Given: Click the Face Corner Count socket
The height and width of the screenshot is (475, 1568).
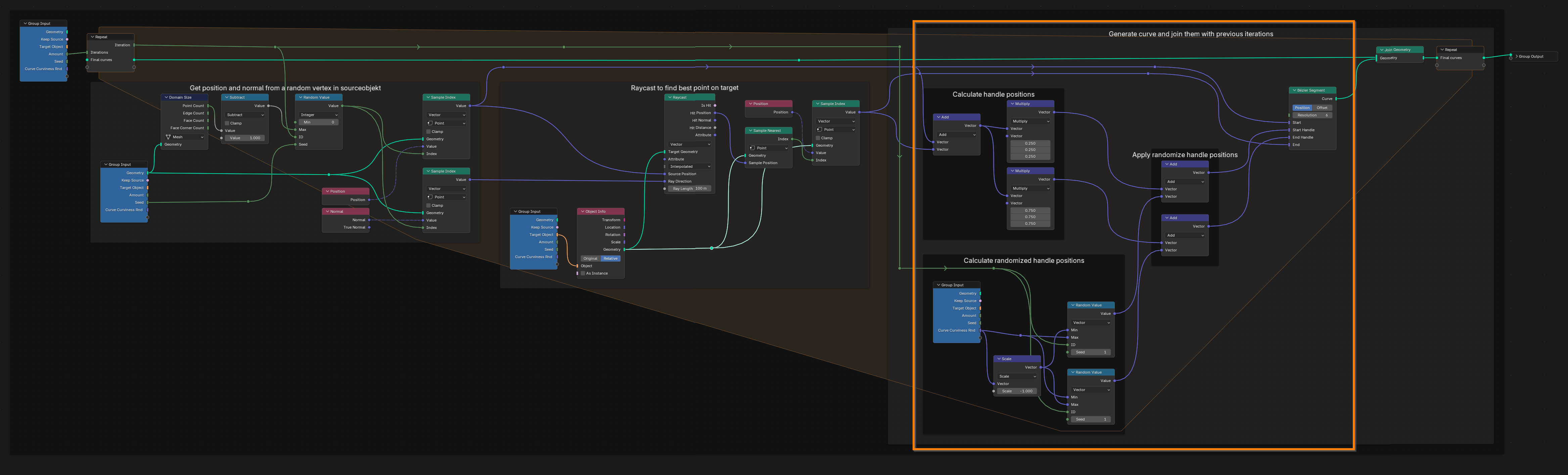Looking at the screenshot, I should [x=208, y=128].
